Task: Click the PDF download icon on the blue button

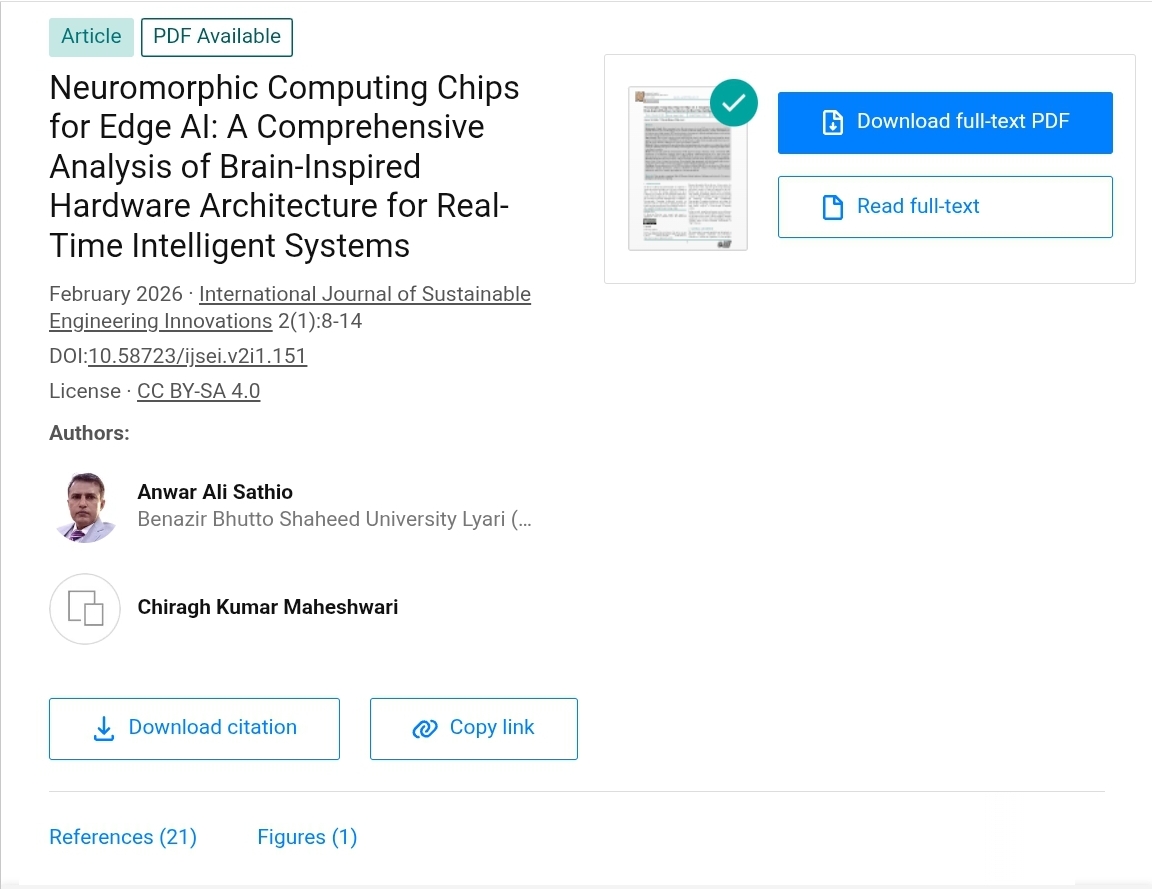Action: click(832, 121)
